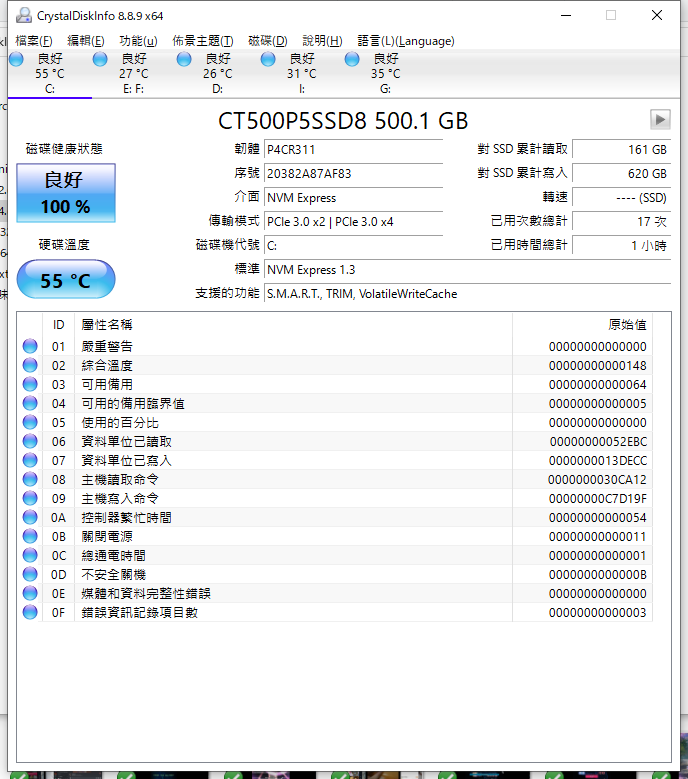The height and width of the screenshot is (779, 688).
Task: Click the status orb for 09 主機寫入命令
Action: (30, 498)
